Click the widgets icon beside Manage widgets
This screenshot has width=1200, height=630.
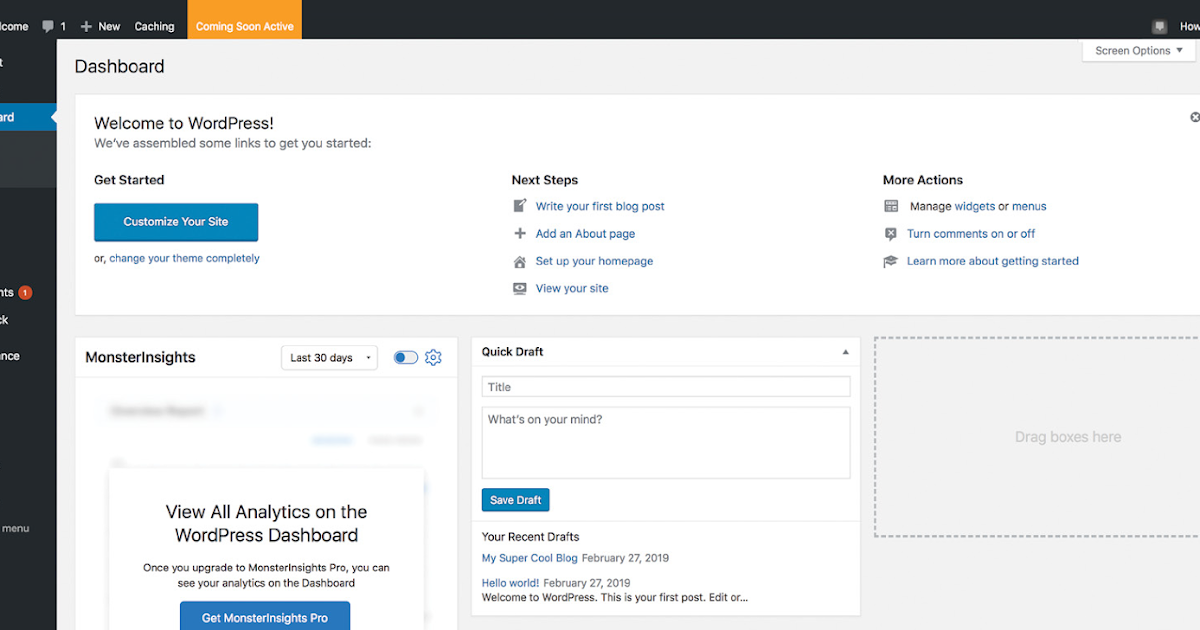pos(891,206)
